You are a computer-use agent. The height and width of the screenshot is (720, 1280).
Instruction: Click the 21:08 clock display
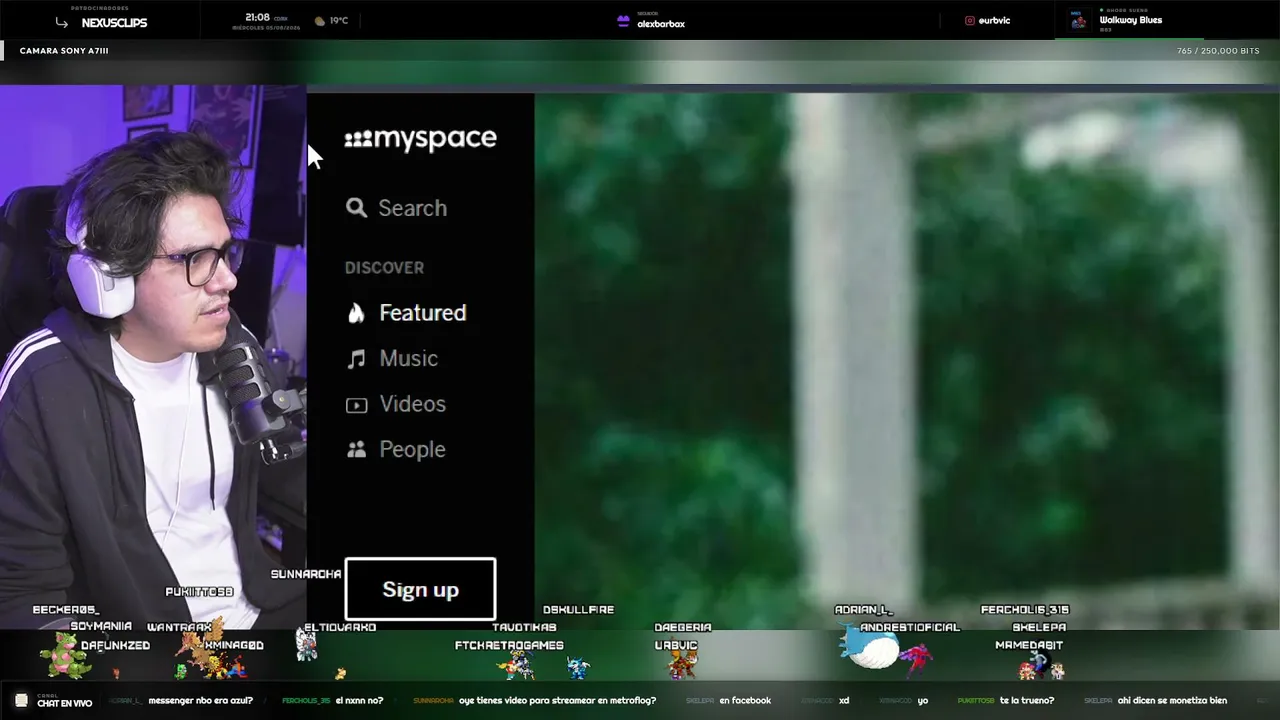point(258,17)
